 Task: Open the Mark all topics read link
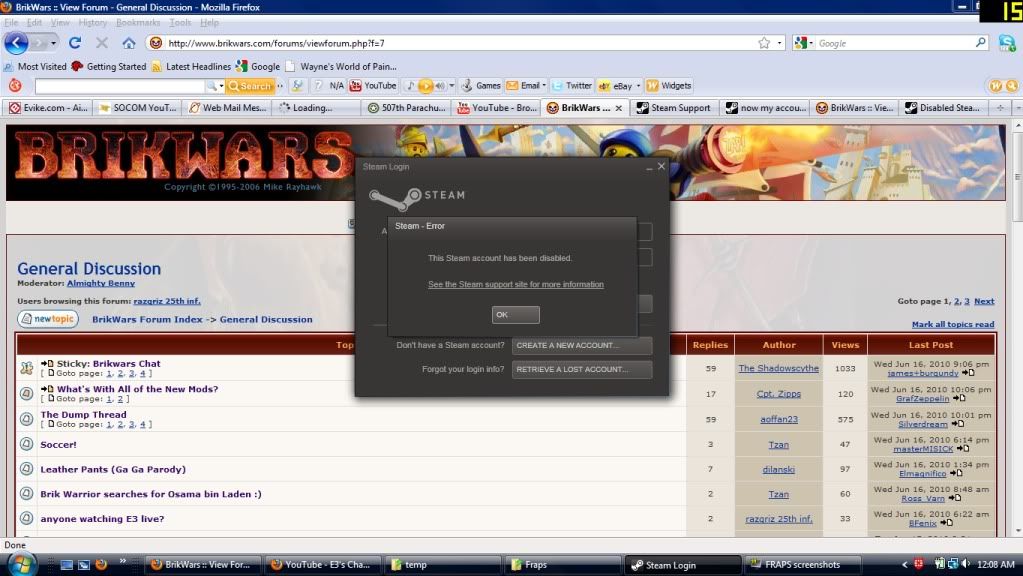click(x=953, y=324)
